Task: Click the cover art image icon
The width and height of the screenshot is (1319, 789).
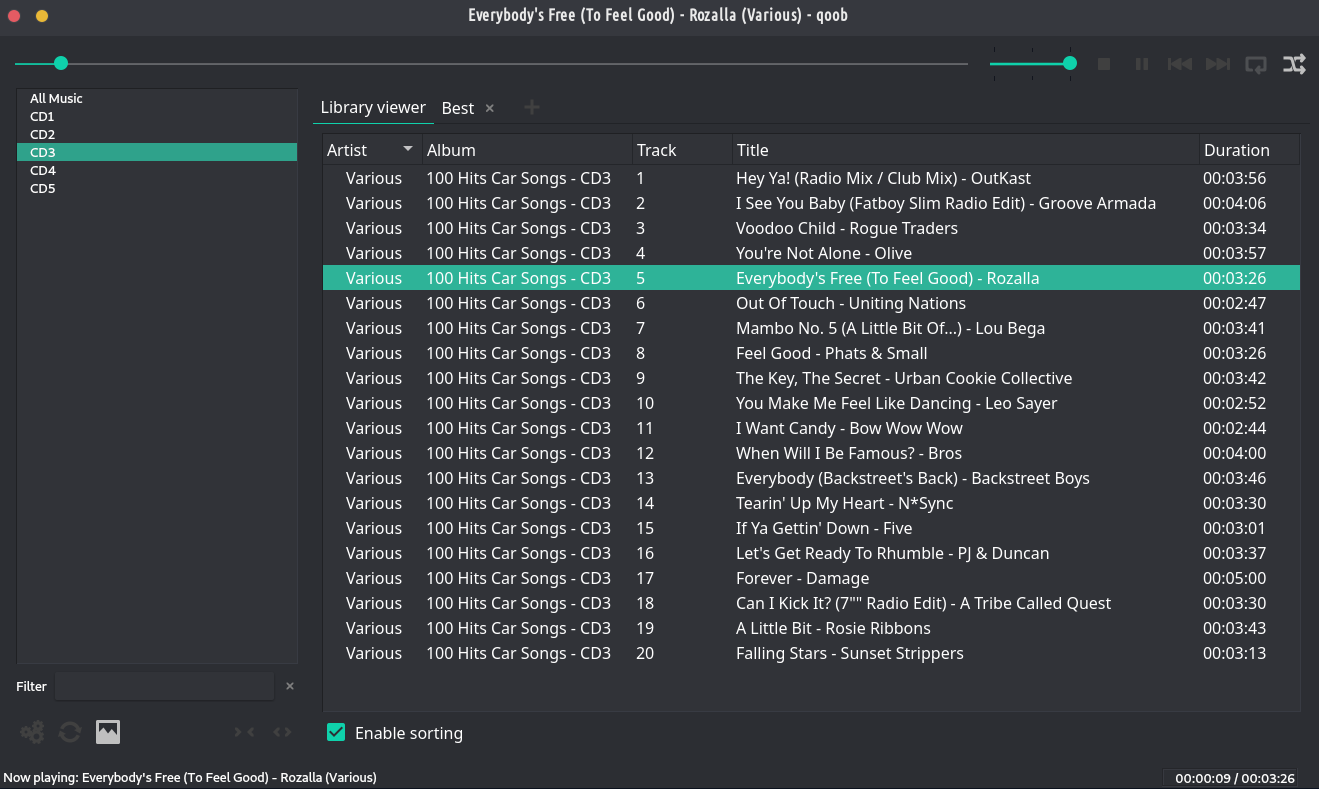Action: click(x=108, y=732)
